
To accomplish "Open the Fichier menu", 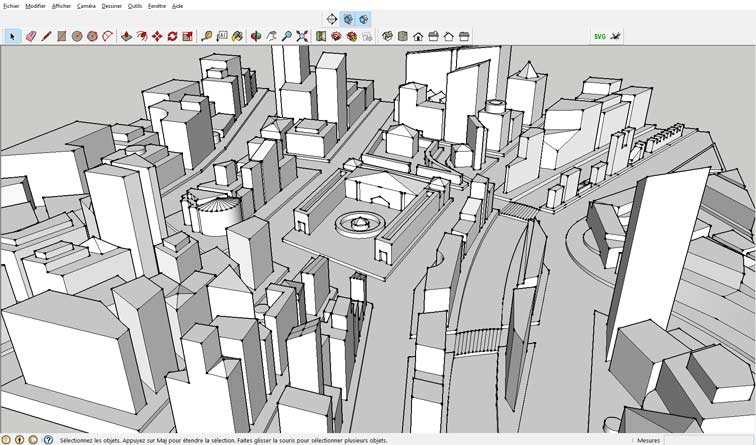I will tap(11, 6).
